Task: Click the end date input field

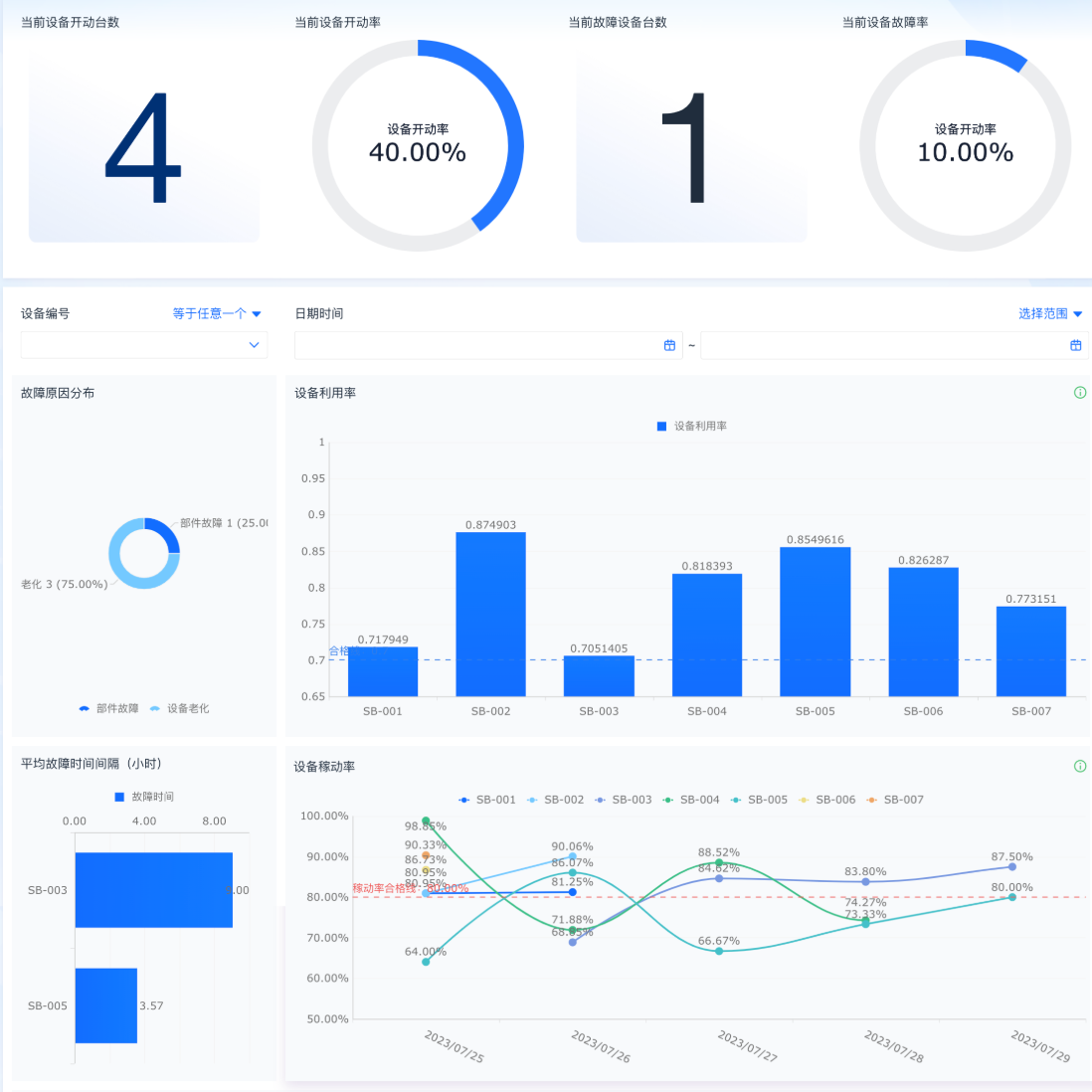Action: pos(894,345)
